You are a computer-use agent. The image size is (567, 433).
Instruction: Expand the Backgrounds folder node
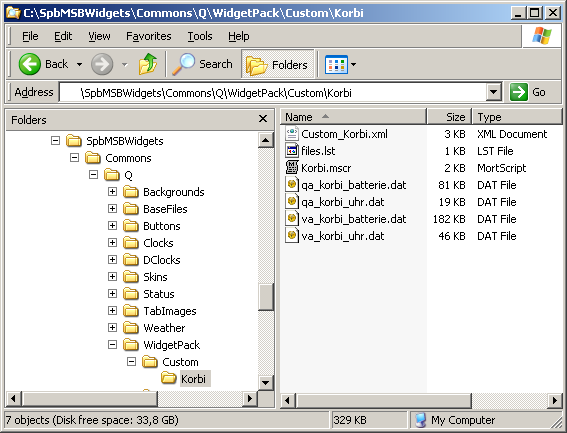point(112,192)
